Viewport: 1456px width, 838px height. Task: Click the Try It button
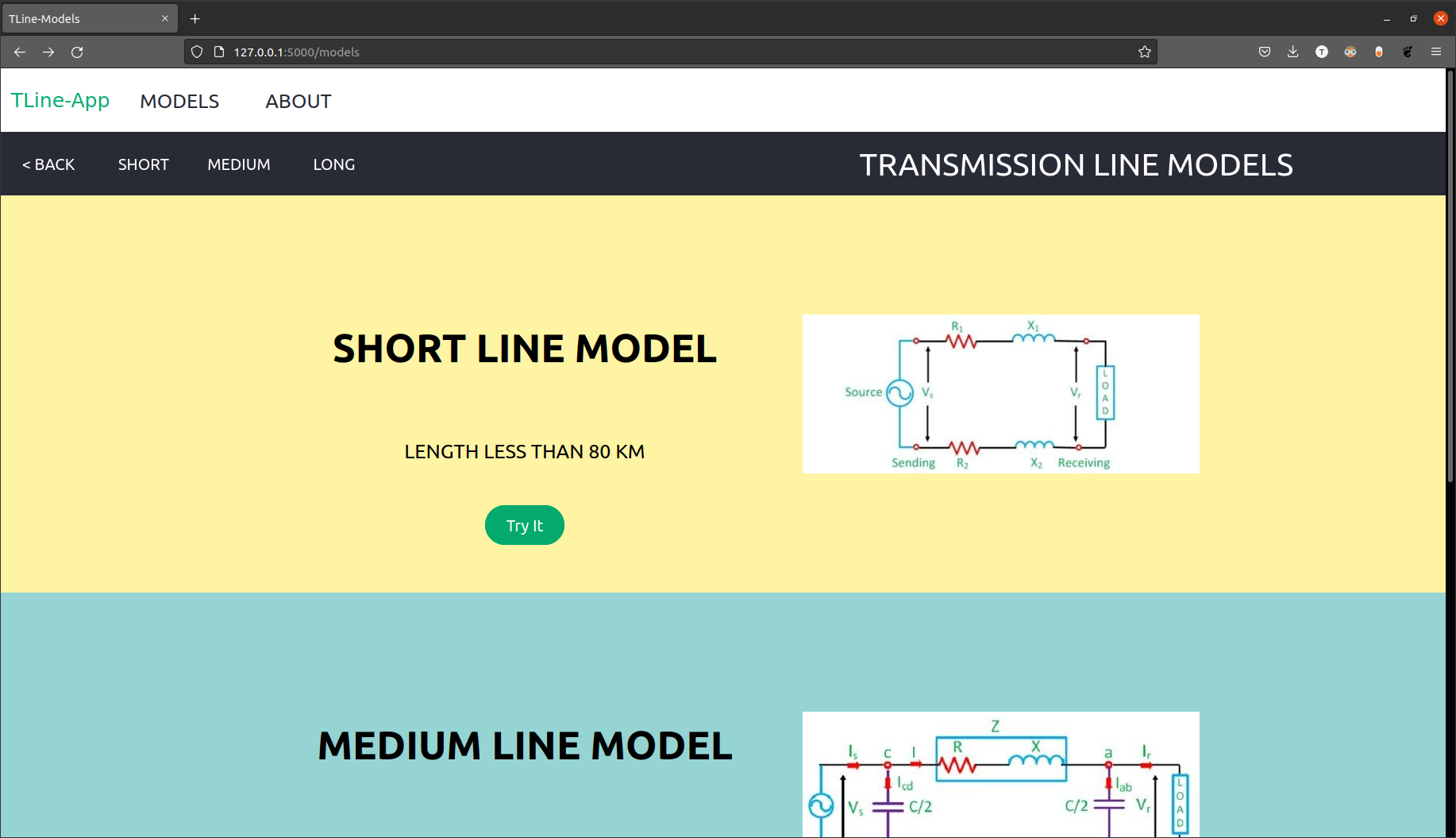coord(525,525)
